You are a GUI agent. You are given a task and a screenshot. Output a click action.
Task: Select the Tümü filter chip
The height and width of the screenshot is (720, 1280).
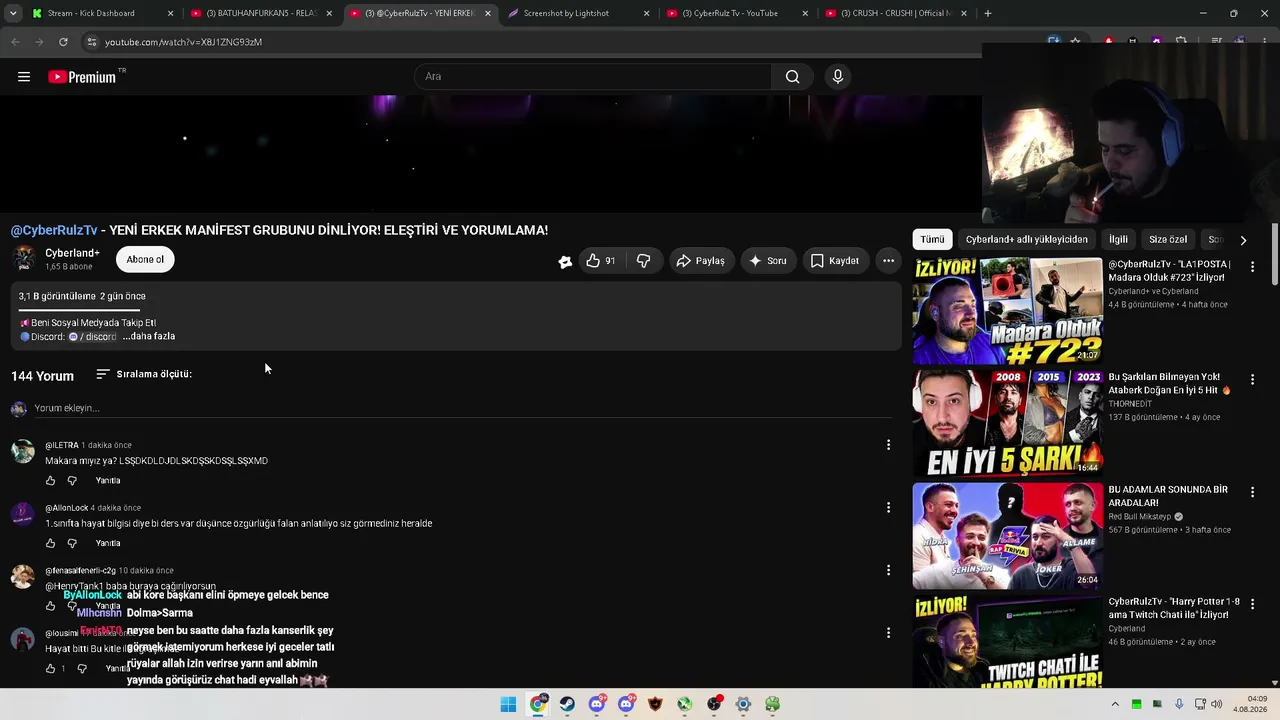click(932, 240)
